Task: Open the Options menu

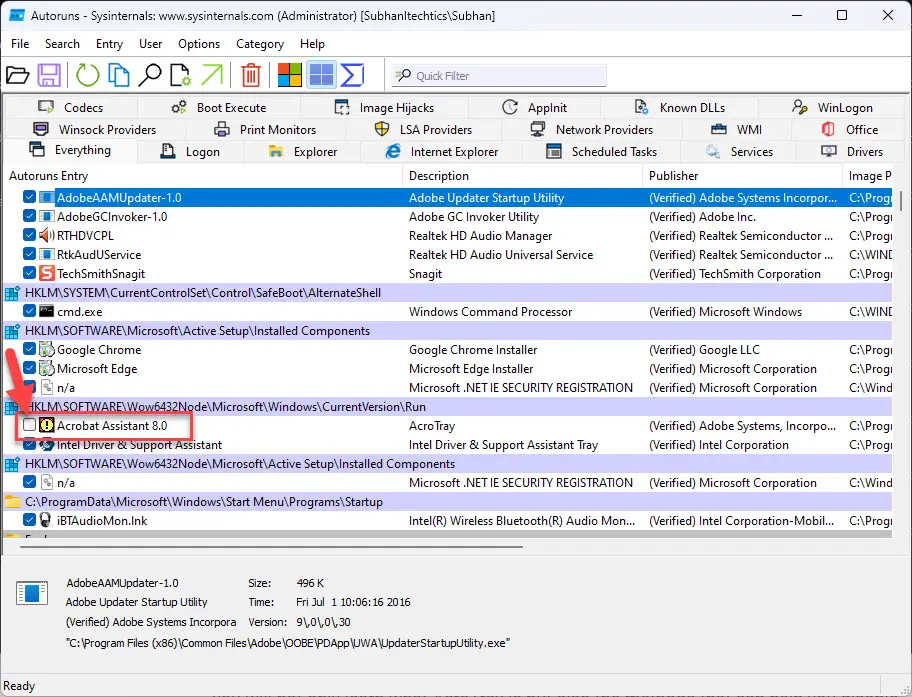Action: pos(198,44)
